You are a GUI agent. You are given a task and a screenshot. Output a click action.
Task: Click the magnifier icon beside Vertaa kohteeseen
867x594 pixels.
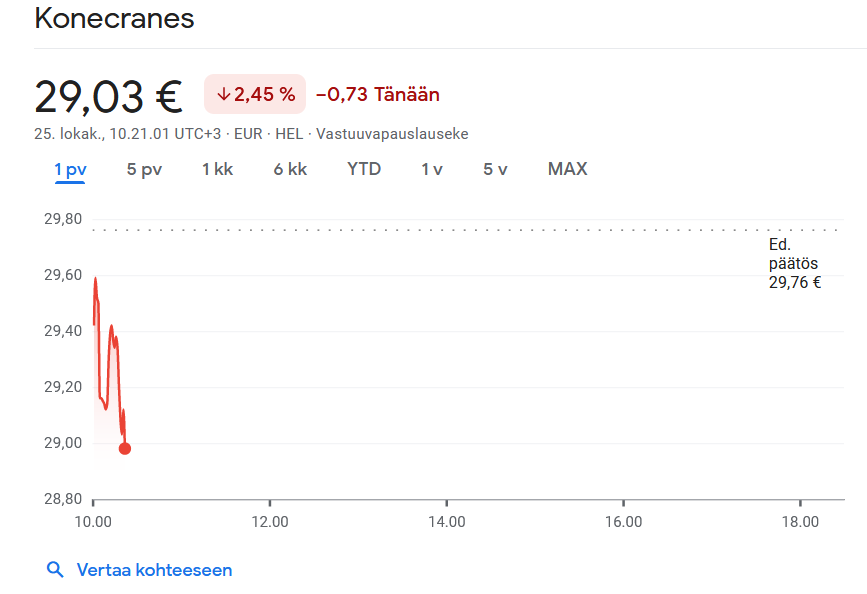(x=55, y=570)
